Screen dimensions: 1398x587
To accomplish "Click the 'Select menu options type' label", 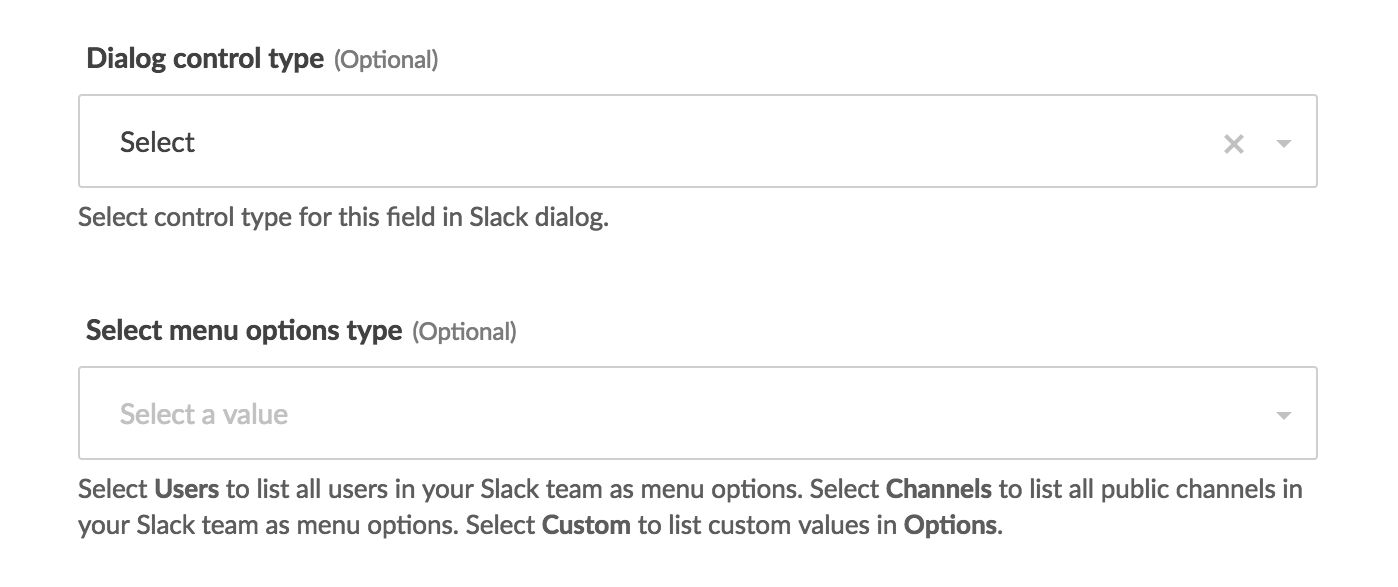I will pyautogui.click(x=244, y=329).
